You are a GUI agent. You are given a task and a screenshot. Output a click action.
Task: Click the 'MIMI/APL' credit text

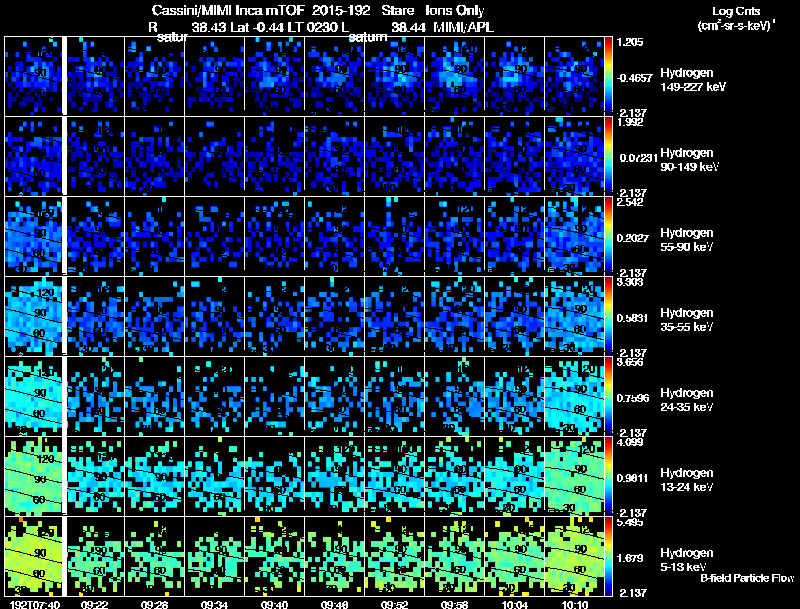point(464,27)
